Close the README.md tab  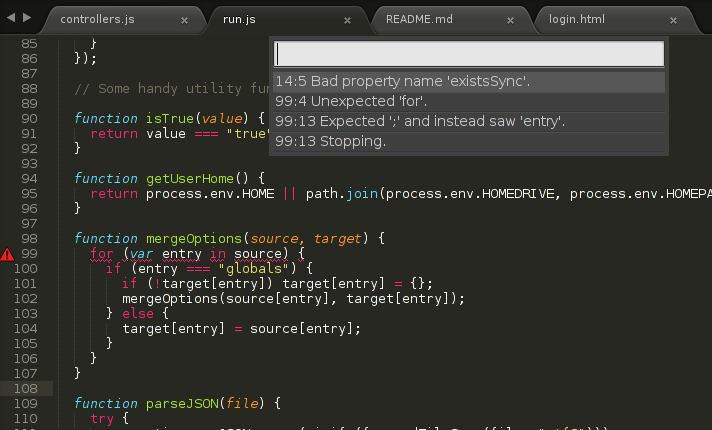pyautogui.click(x=510, y=20)
